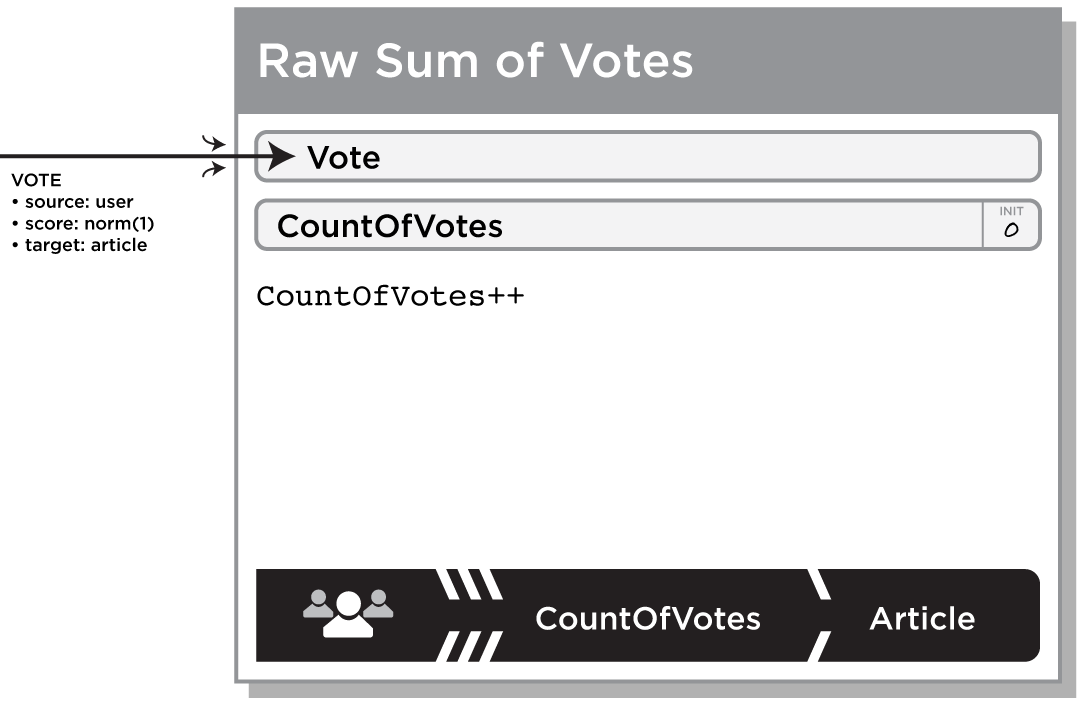
Task: Select the triple slash marks in black bar
Action: click(469, 615)
